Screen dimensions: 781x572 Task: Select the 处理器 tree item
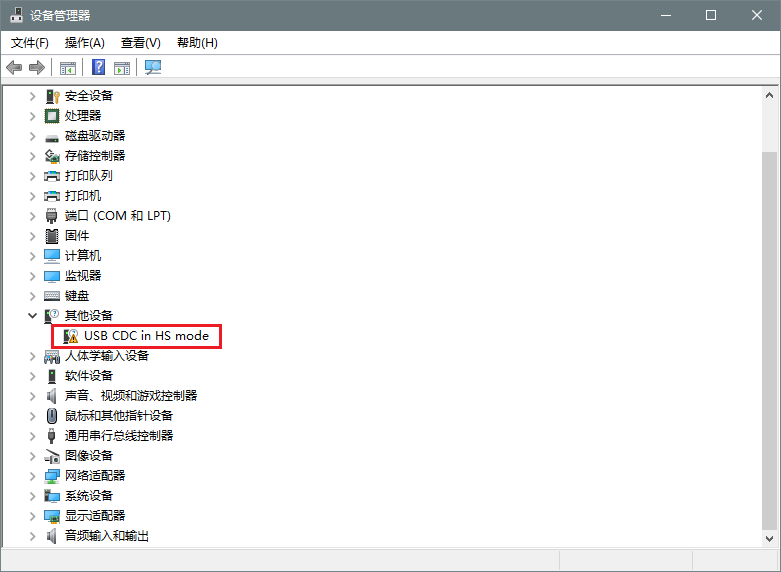coord(83,116)
